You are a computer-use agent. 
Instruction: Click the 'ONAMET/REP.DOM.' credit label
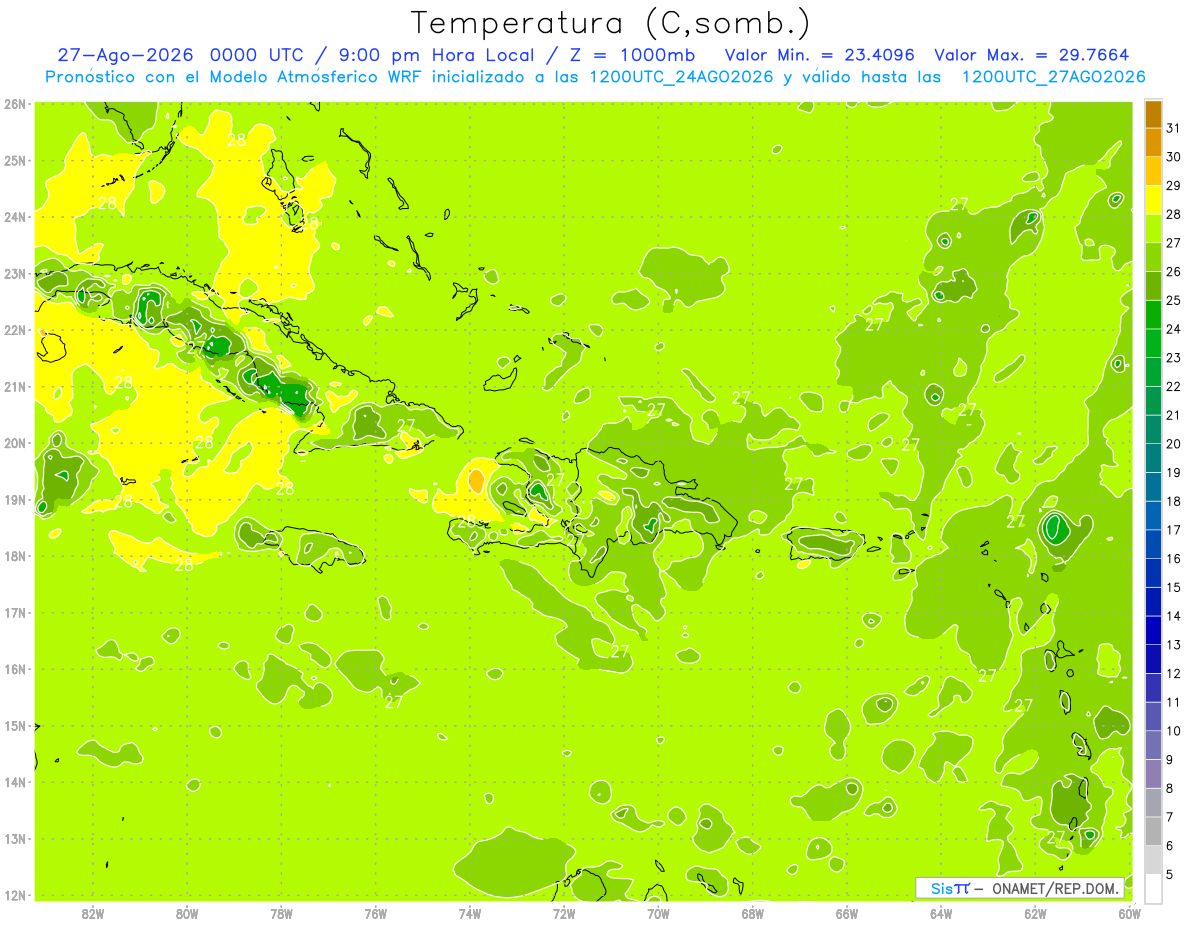point(1056,888)
